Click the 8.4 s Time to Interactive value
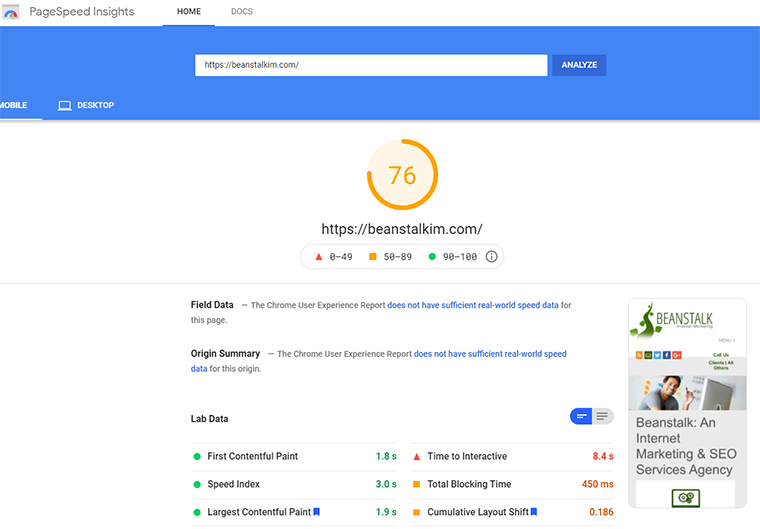 [603, 456]
